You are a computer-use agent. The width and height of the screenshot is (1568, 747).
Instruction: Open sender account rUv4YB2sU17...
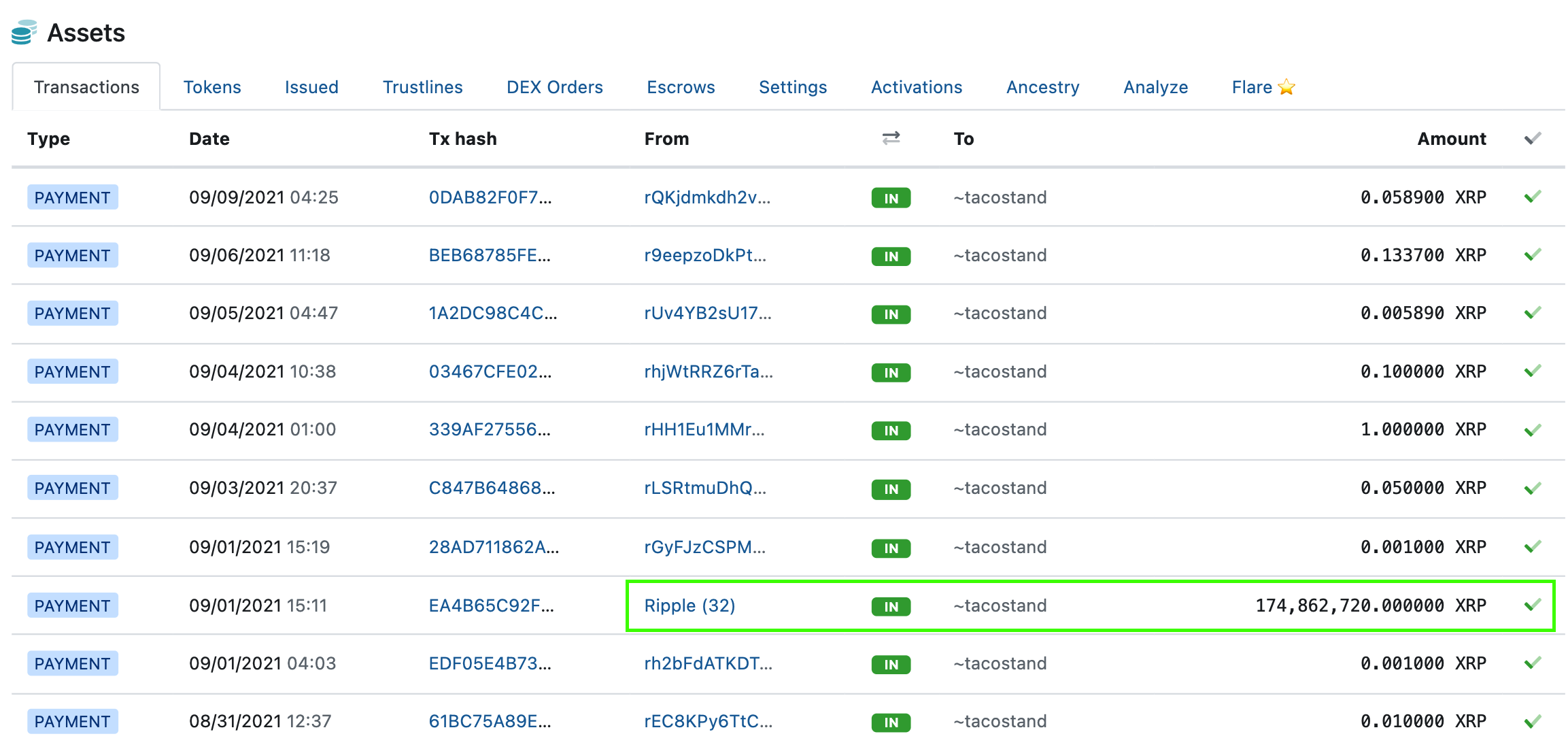tap(708, 313)
